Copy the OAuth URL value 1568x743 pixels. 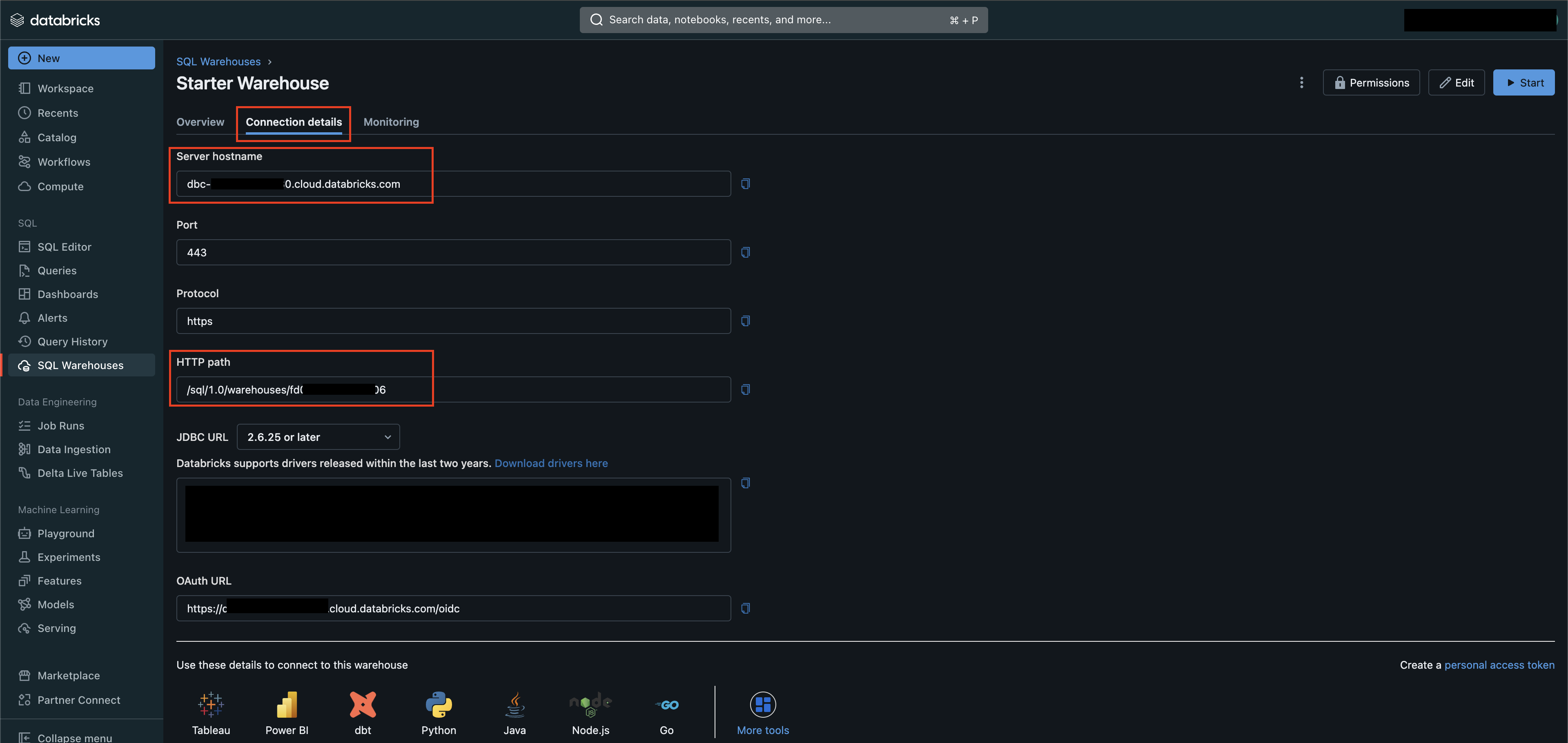point(745,609)
